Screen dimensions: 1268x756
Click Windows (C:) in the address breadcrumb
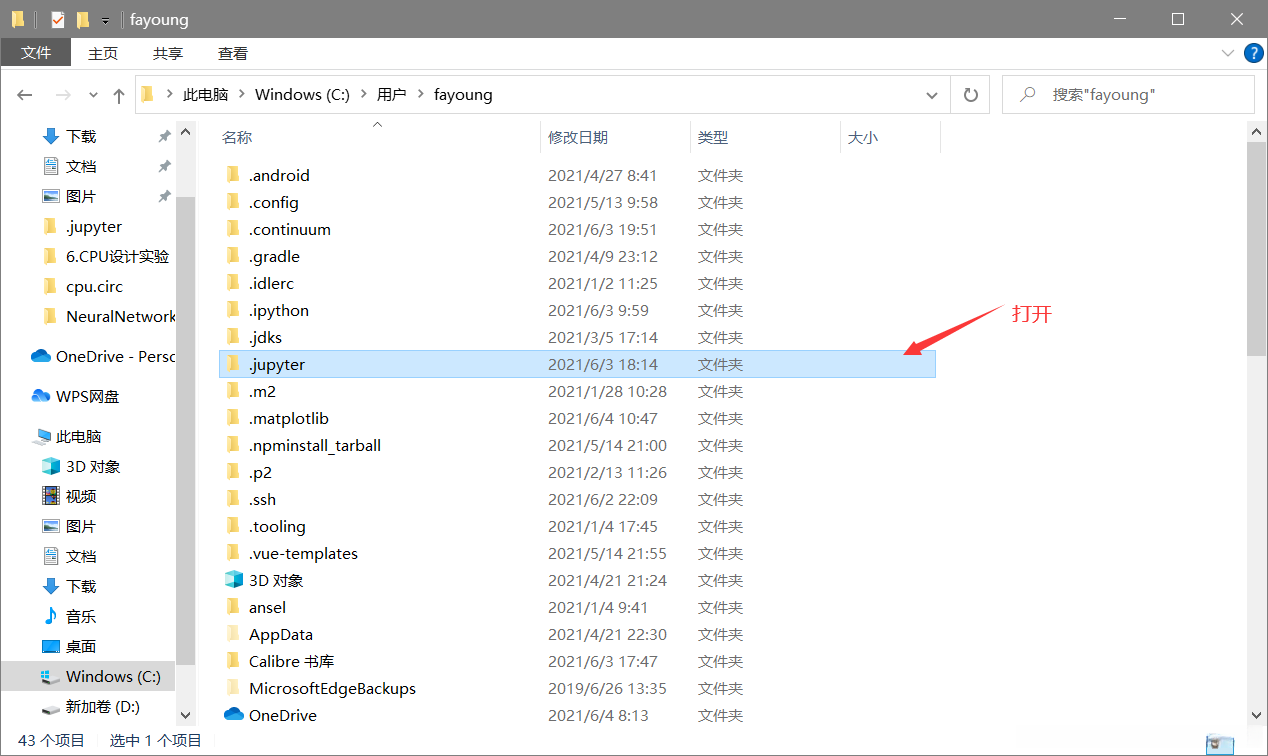coord(302,95)
